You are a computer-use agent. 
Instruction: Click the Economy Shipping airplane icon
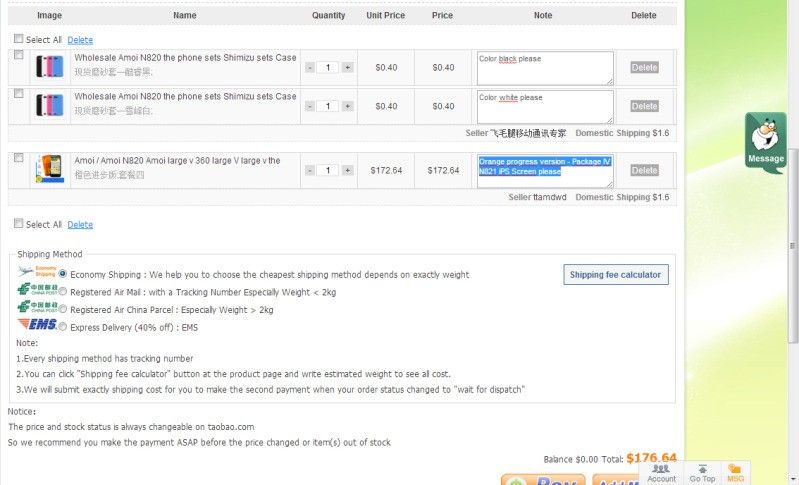pos(37,271)
